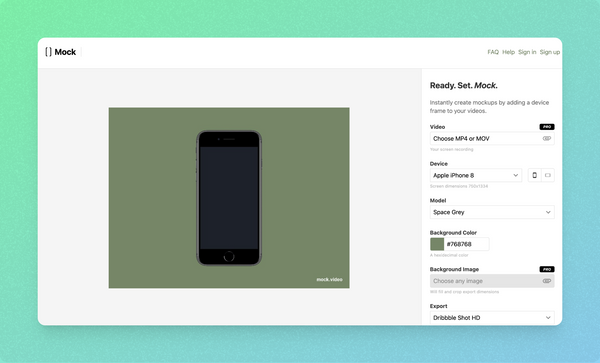Expand the Model dropdown showing Space Grey
Viewport: 600px width, 363px height.
pos(492,212)
